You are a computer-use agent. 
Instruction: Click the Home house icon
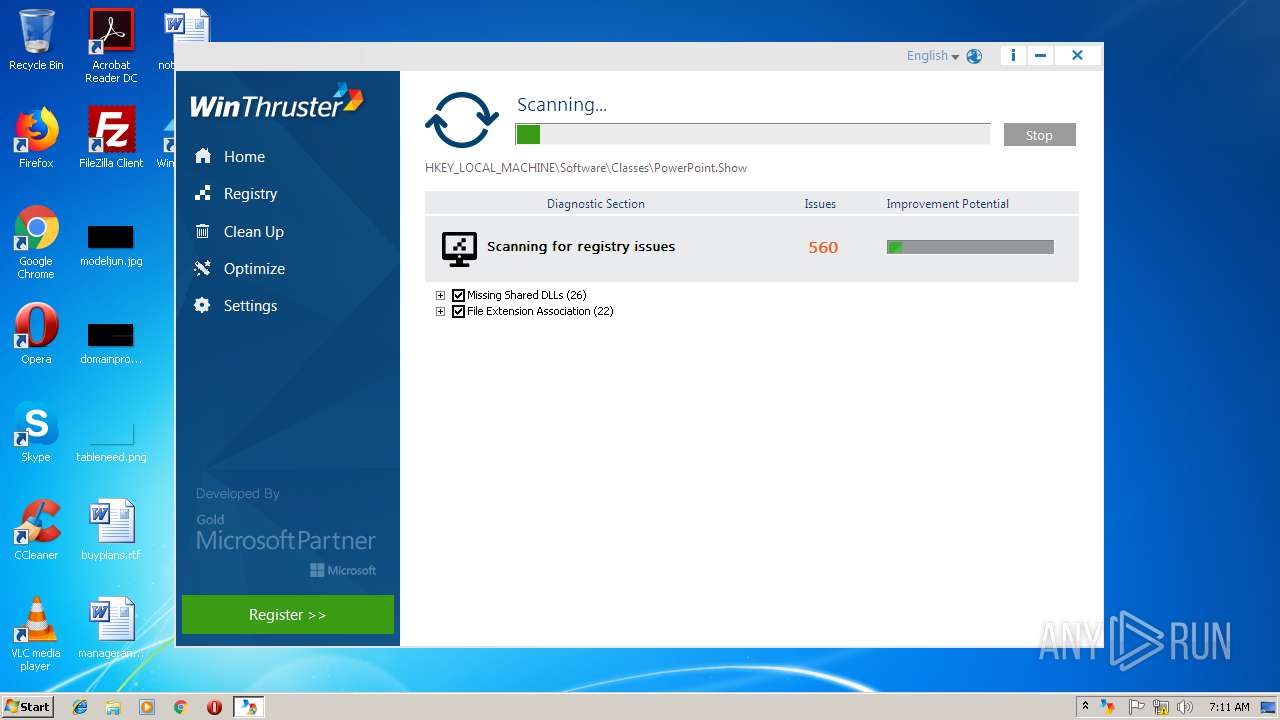[x=203, y=156]
